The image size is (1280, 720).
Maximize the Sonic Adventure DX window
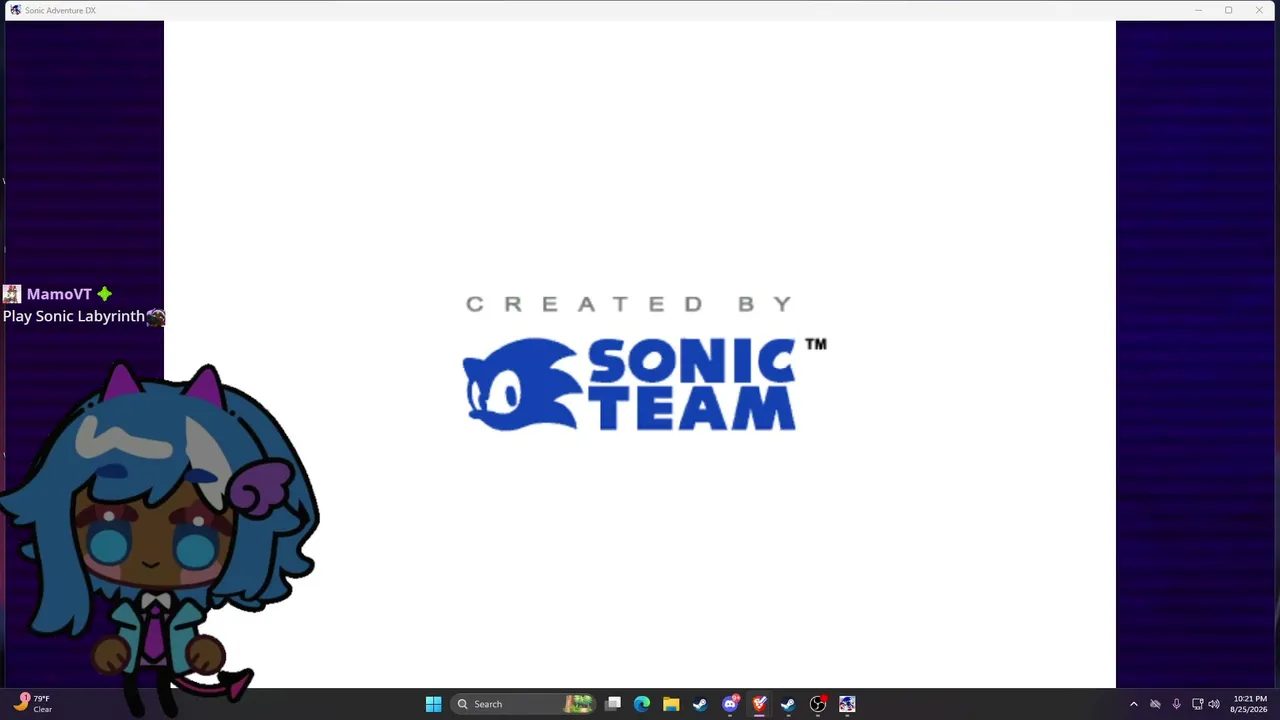[x=1228, y=10]
